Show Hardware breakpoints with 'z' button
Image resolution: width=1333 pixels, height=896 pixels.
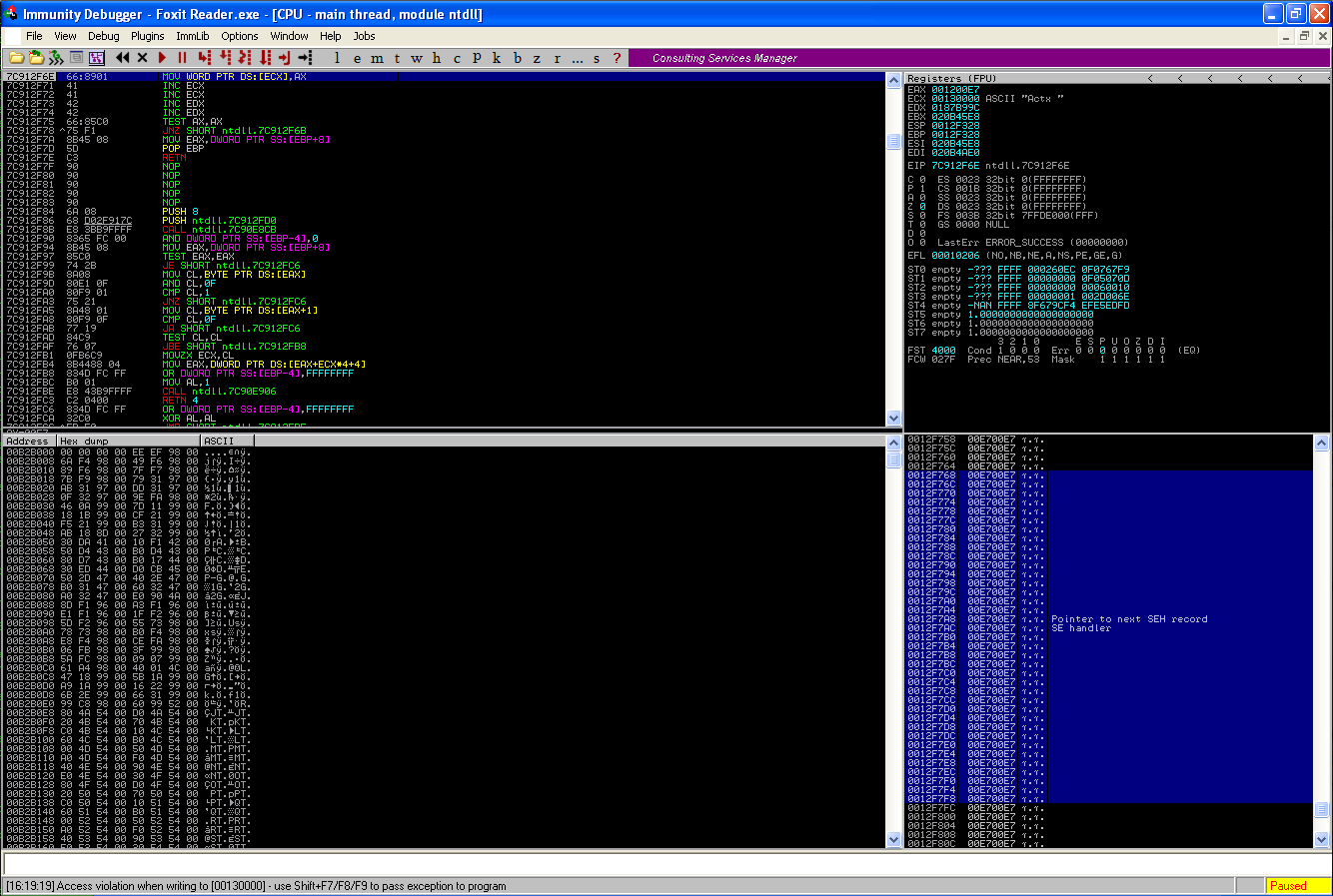pos(537,58)
